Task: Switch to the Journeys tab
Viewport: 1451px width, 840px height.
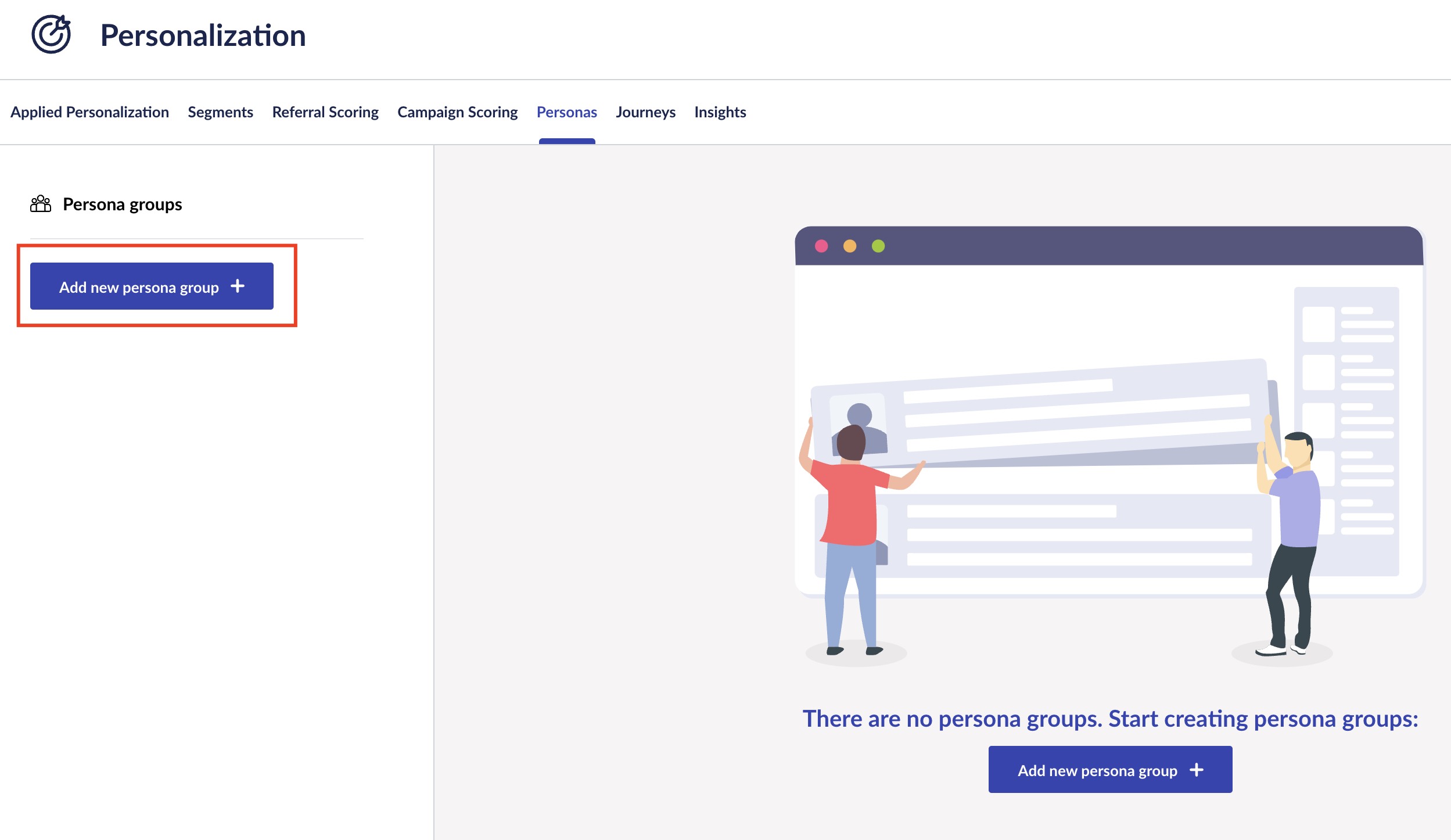Action: (645, 112)
